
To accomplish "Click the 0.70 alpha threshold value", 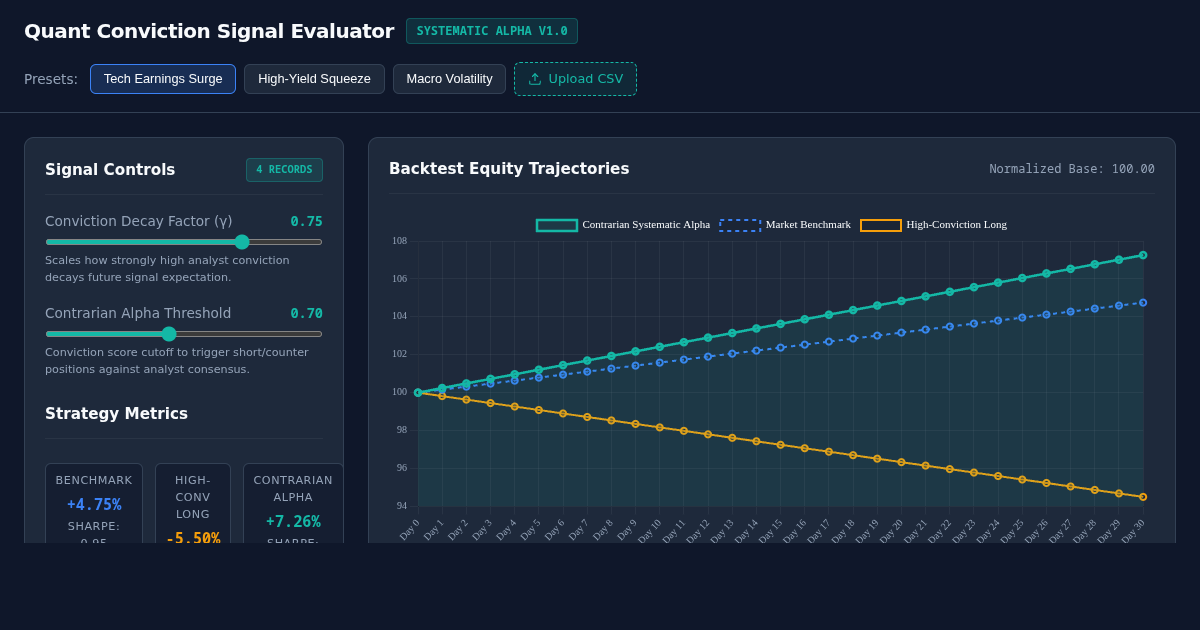I will [306, 313].
